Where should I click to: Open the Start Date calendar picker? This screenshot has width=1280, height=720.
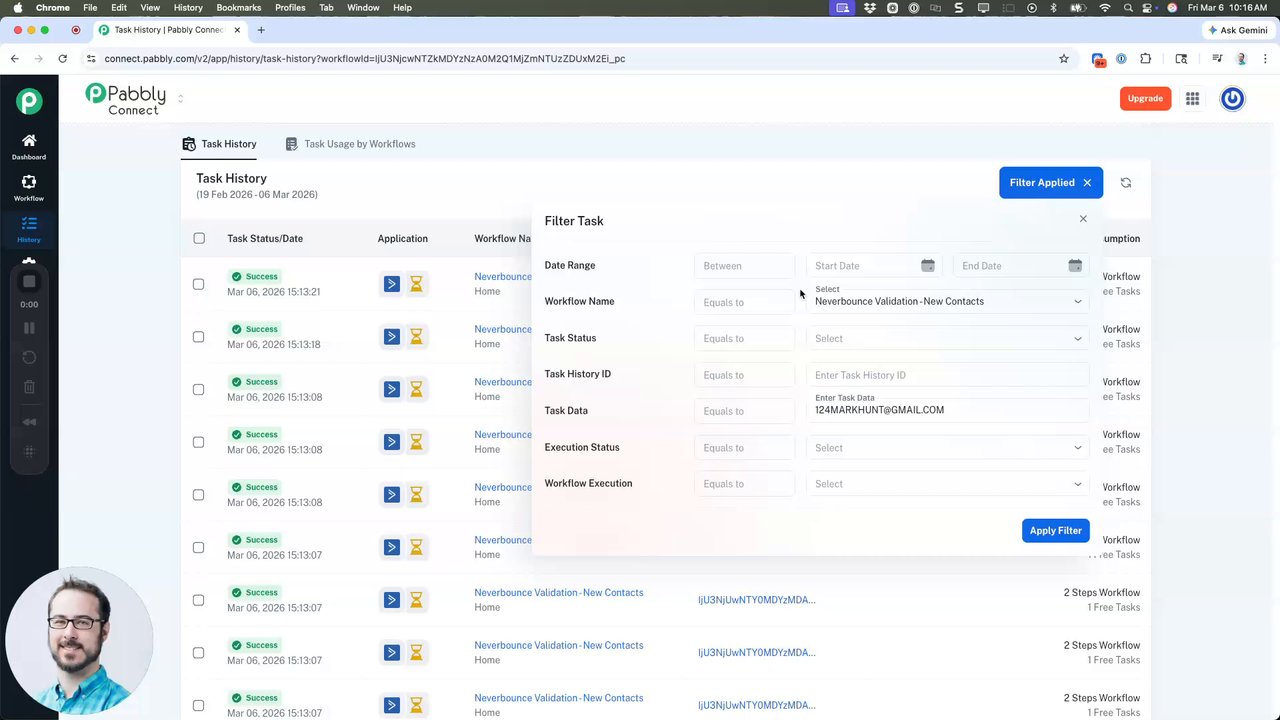pyautogui.click(x=928, y=266)
